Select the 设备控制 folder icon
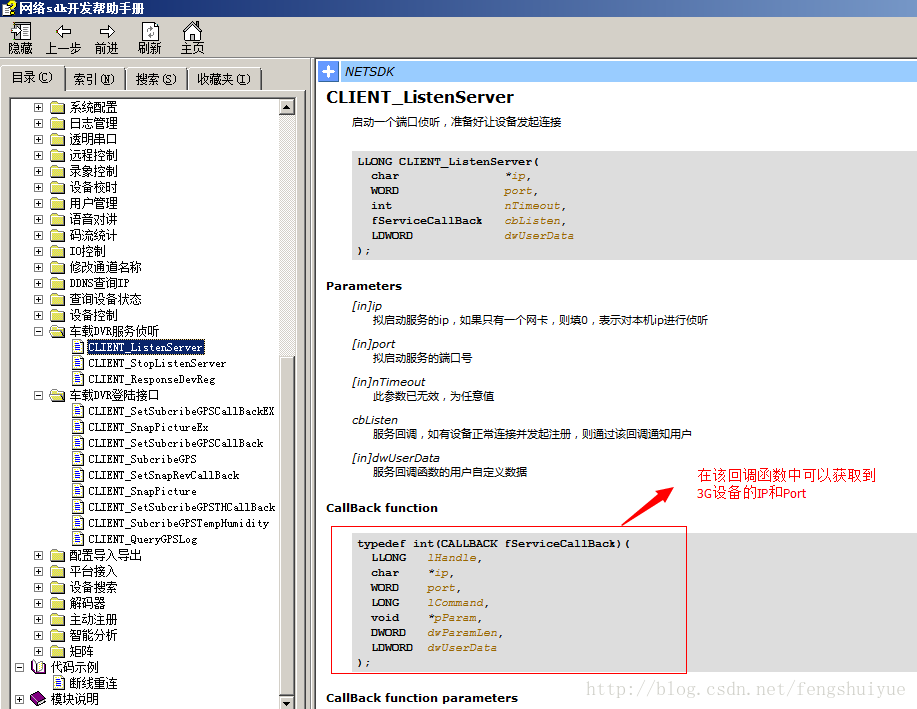 (x=57, y=315)
